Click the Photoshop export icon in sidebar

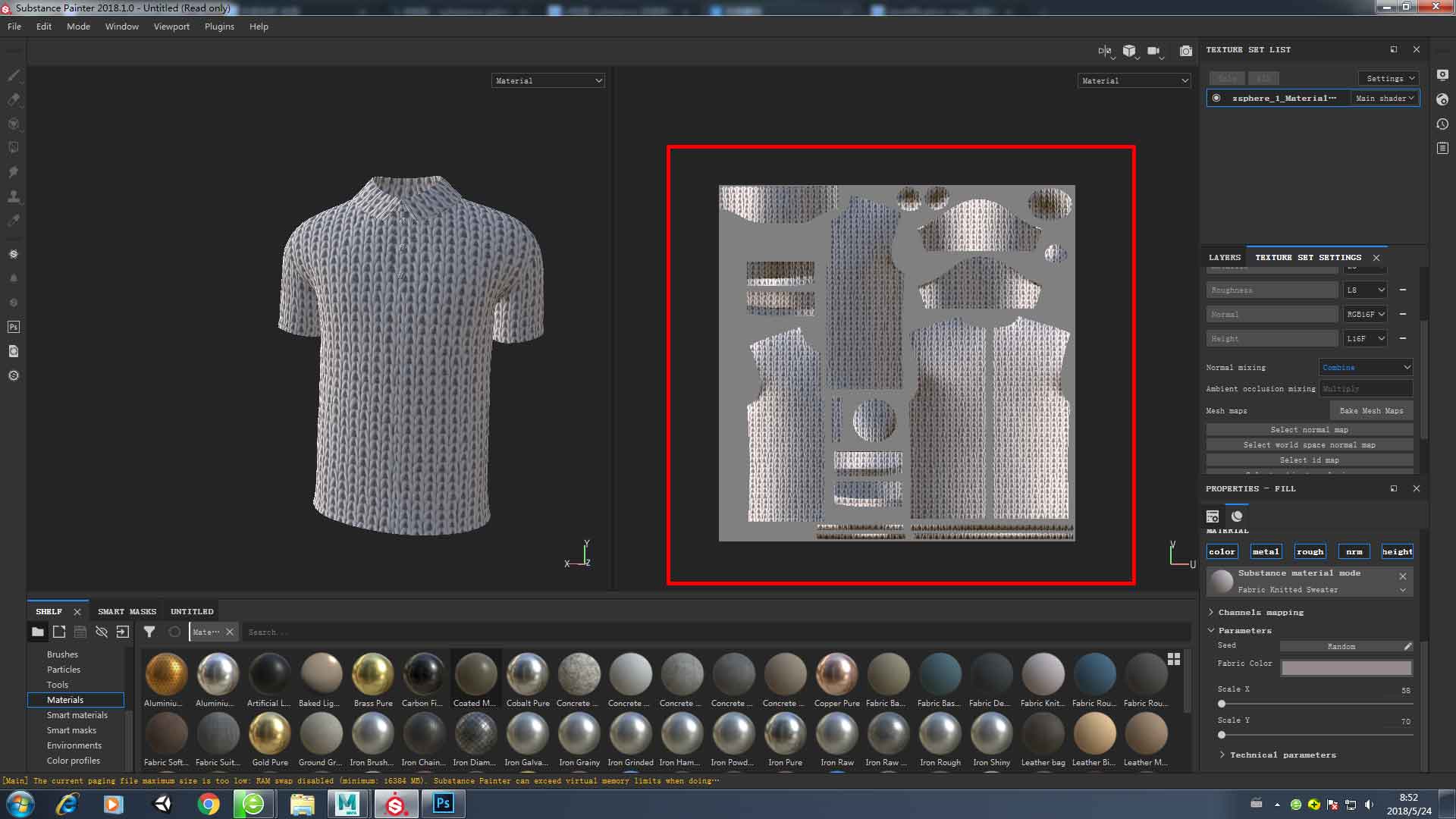click(x=14, y=327)
